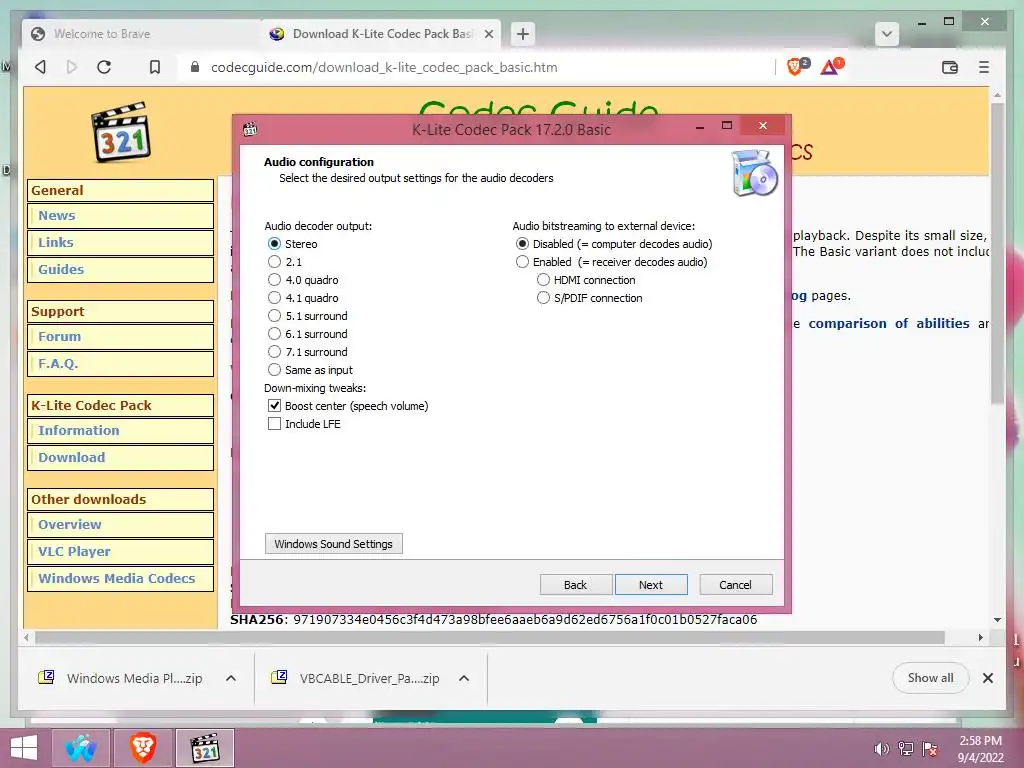
Task: Select Same as input output option
Action: point(310,370)
